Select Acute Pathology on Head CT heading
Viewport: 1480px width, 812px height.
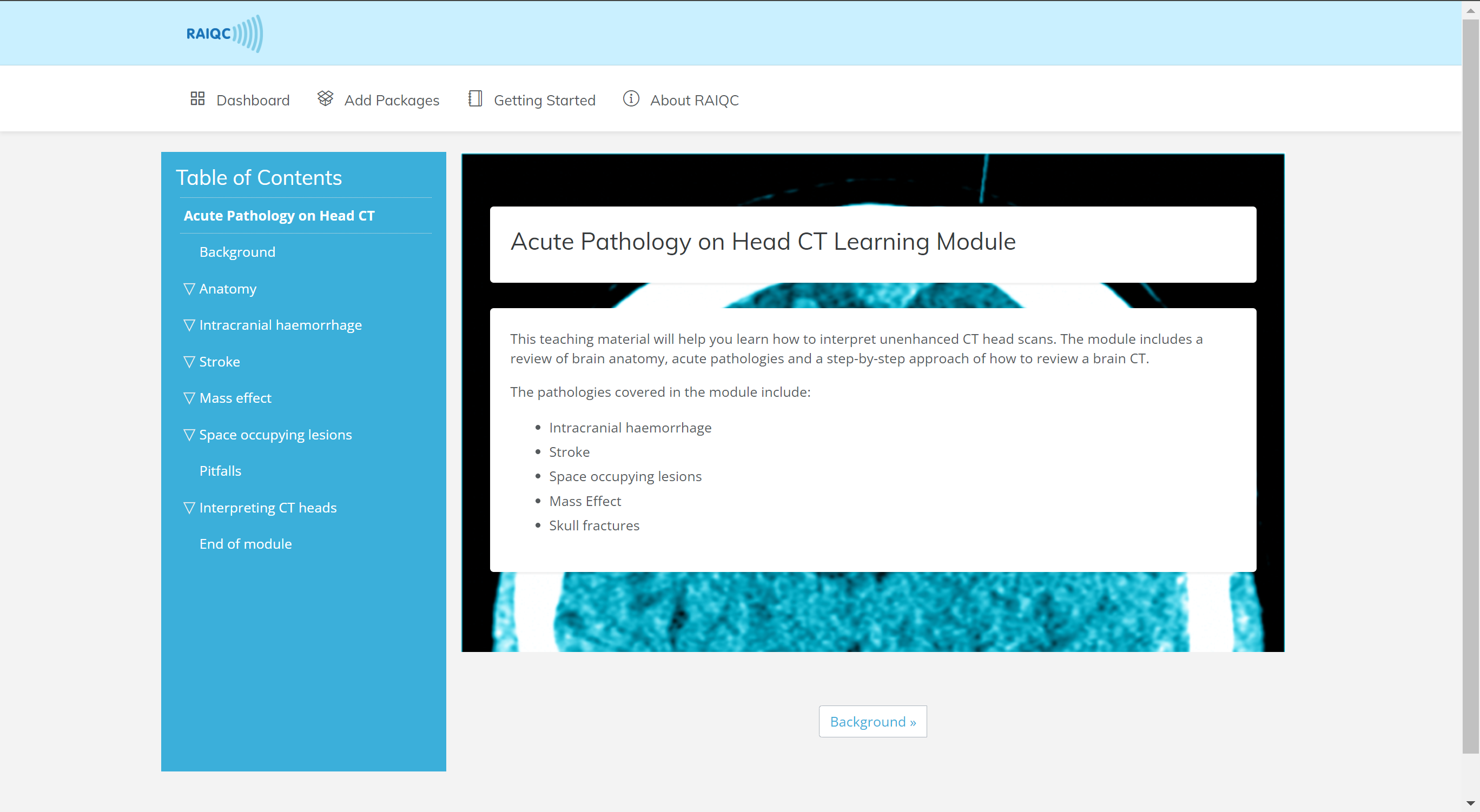[x=279, y=216]
